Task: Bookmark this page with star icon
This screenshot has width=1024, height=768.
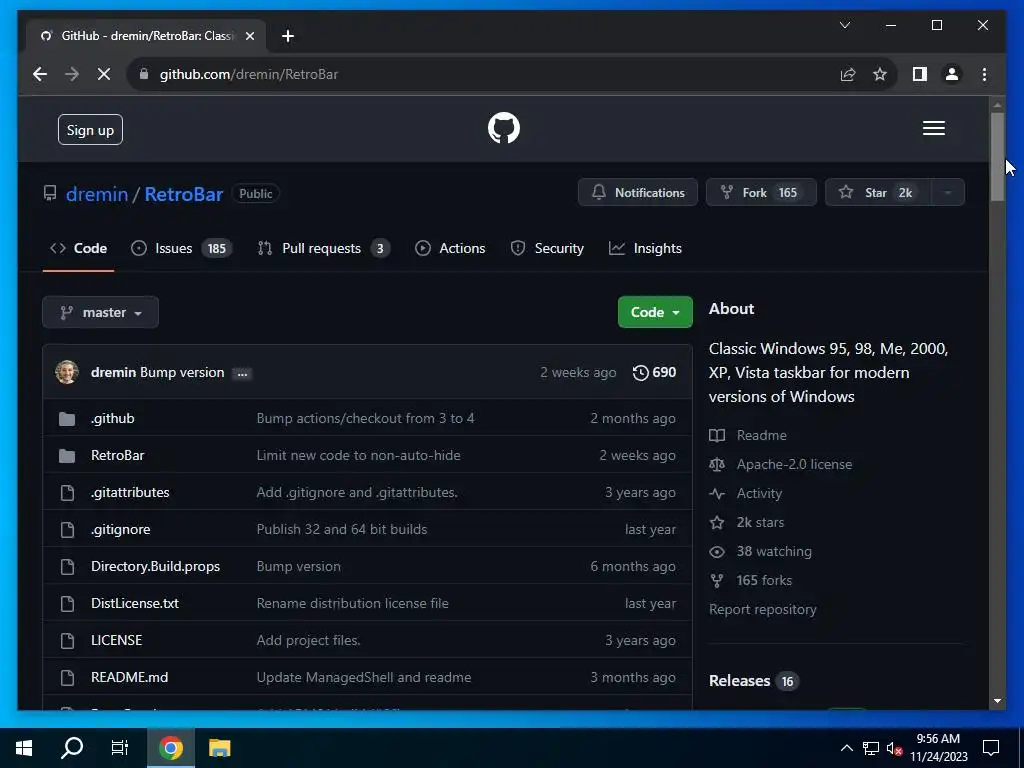Action: point(880,74)
